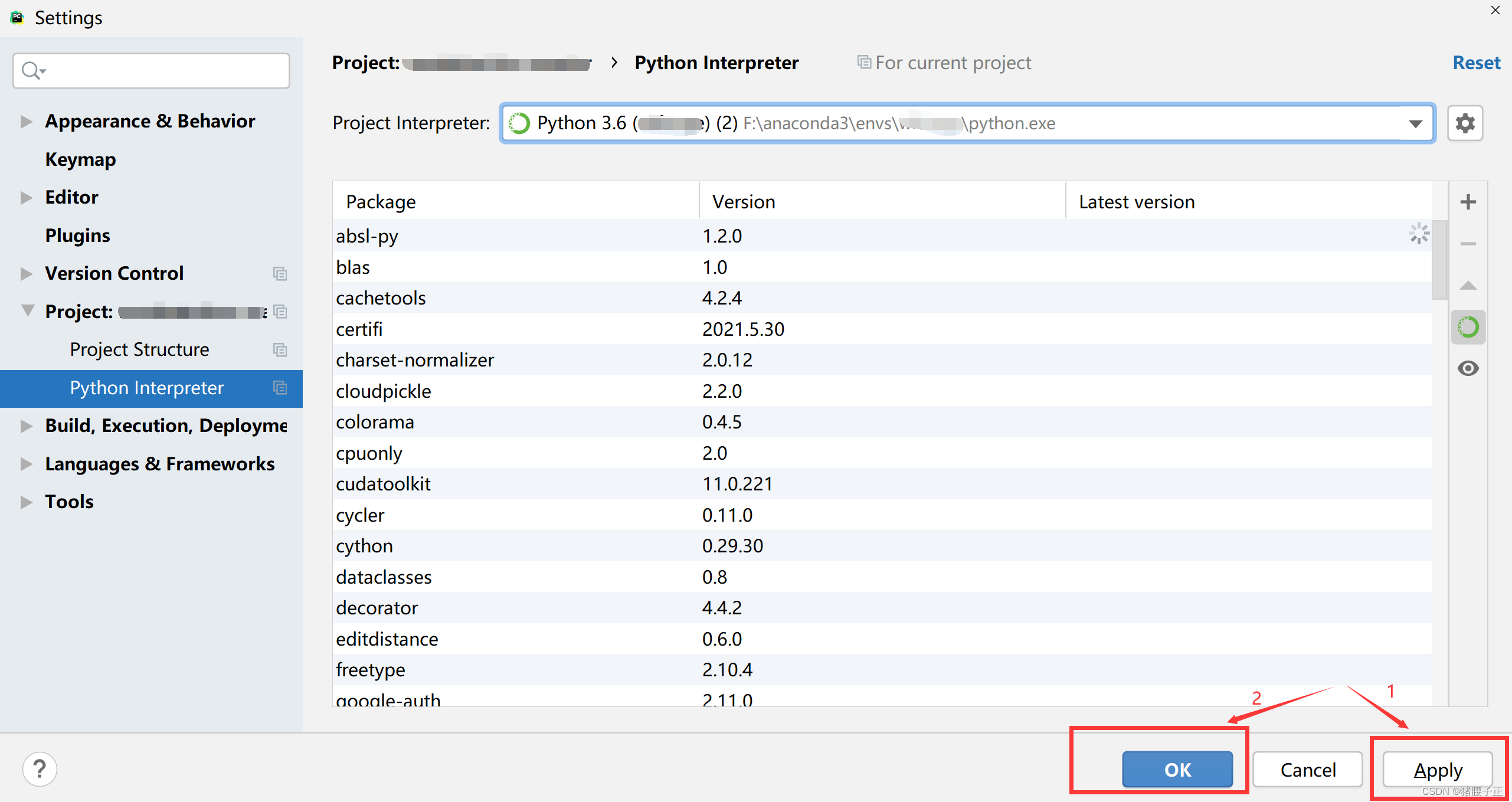Image resolution: width=1512 pixels, height=802 pixels.
Task: Open the Keymap settings page
Action: click(80, 159)
